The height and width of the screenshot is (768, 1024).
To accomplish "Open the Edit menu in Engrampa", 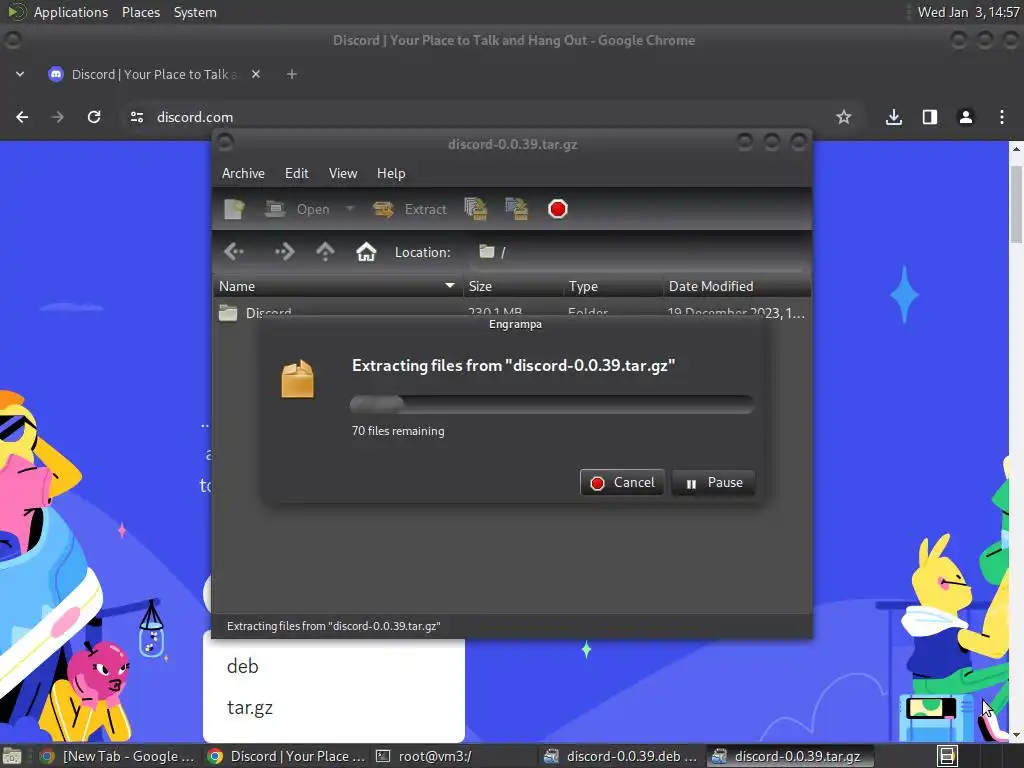I will pos(296,173).
